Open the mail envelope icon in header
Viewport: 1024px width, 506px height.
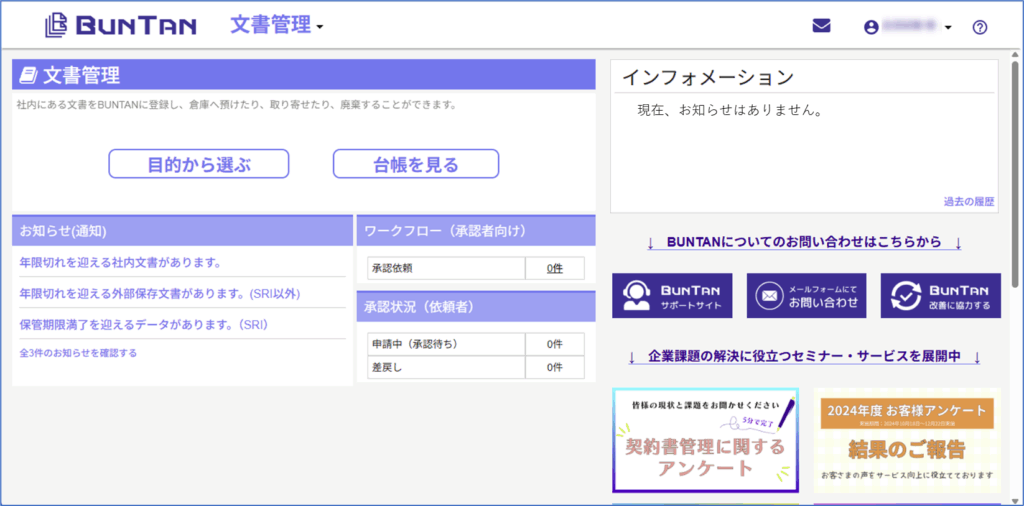click(821, 26)
